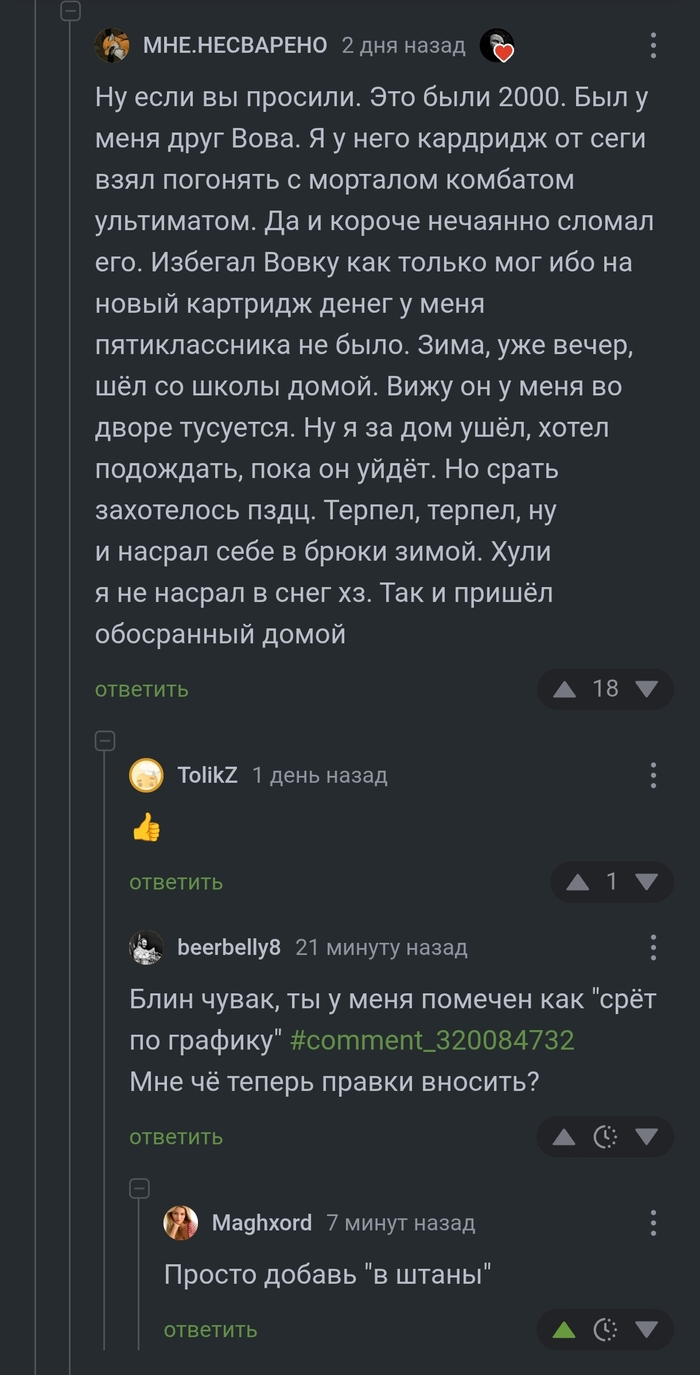Screen dimensions: 700x1375
Task: Collapse МНЕ.НЕСВАРЕНО's comment thread
Action: [70, 13]
